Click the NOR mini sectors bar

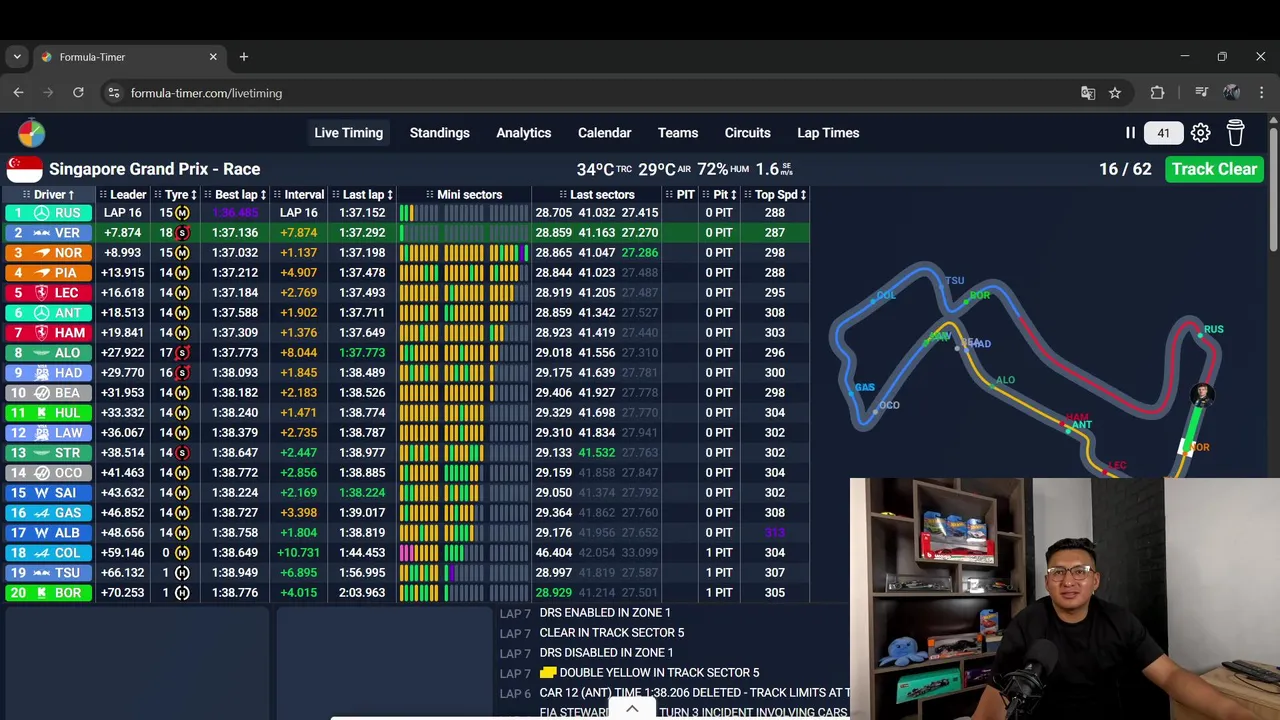pyautogui.click(x=464, y=253)
